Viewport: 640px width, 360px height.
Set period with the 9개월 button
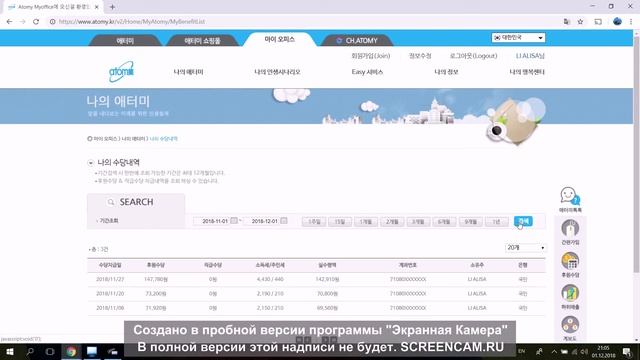(x=470, y=222)
